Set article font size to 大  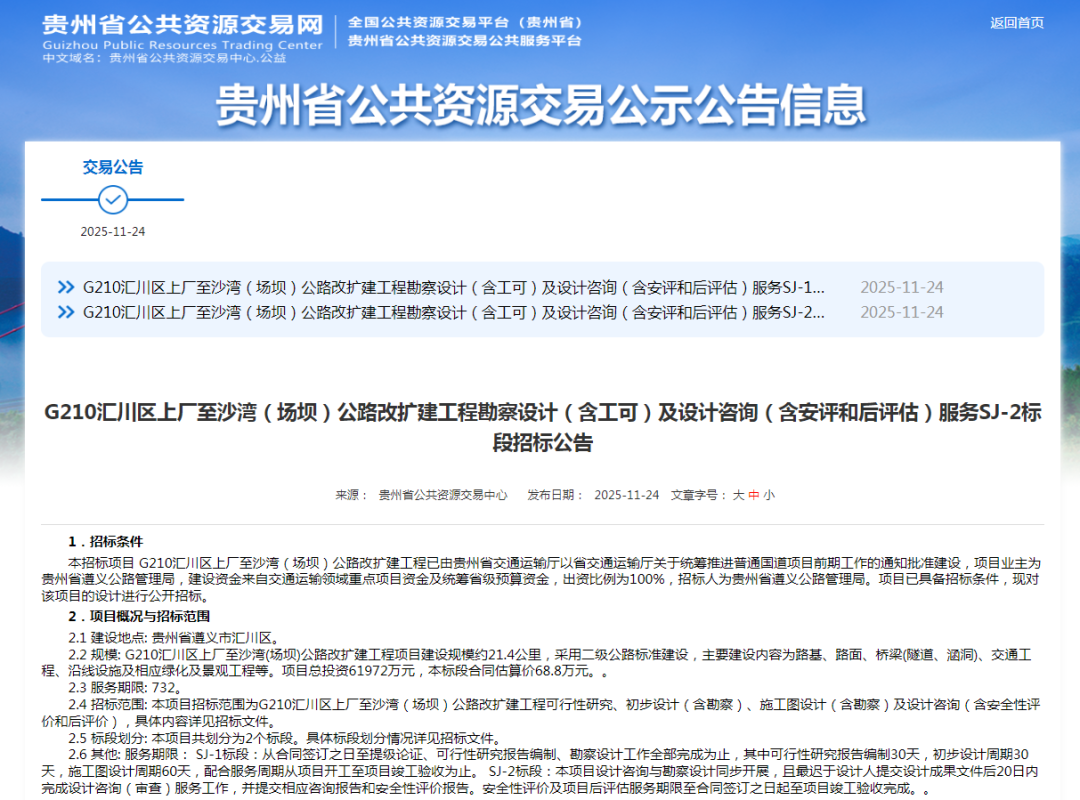(738, 495)
